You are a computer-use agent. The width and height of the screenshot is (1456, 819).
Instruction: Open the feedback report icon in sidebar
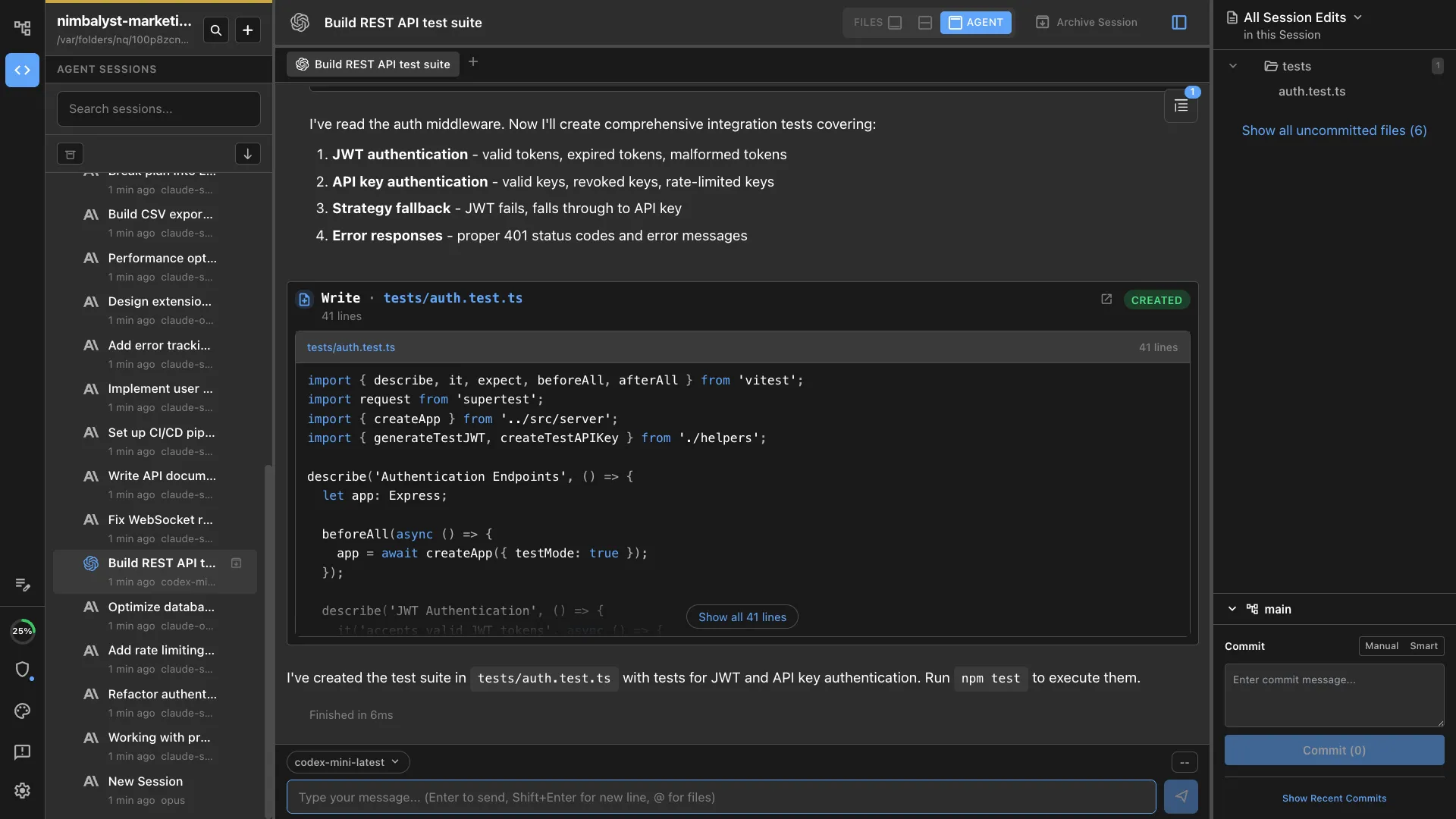pos(23,752)
